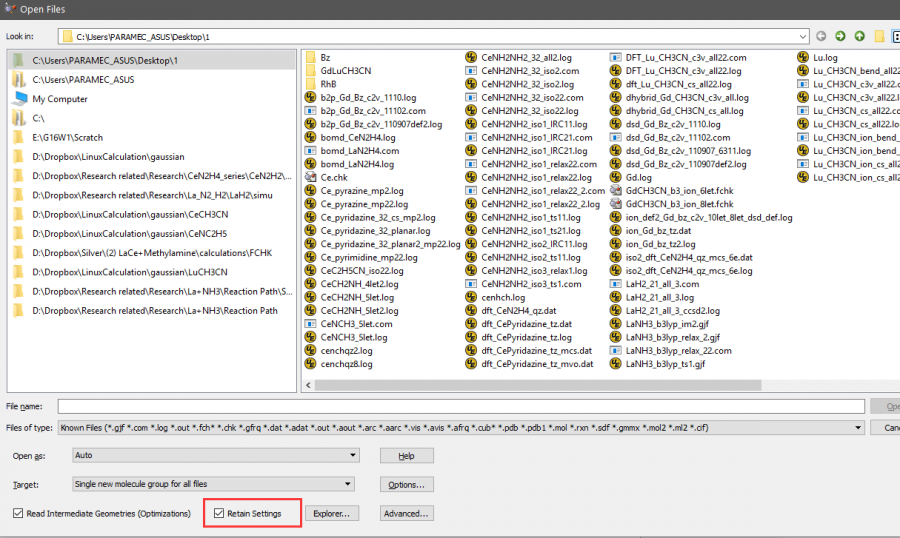Select the My Computer entry
The width and height of the screenshot is (900, 538).
point(60,99)
